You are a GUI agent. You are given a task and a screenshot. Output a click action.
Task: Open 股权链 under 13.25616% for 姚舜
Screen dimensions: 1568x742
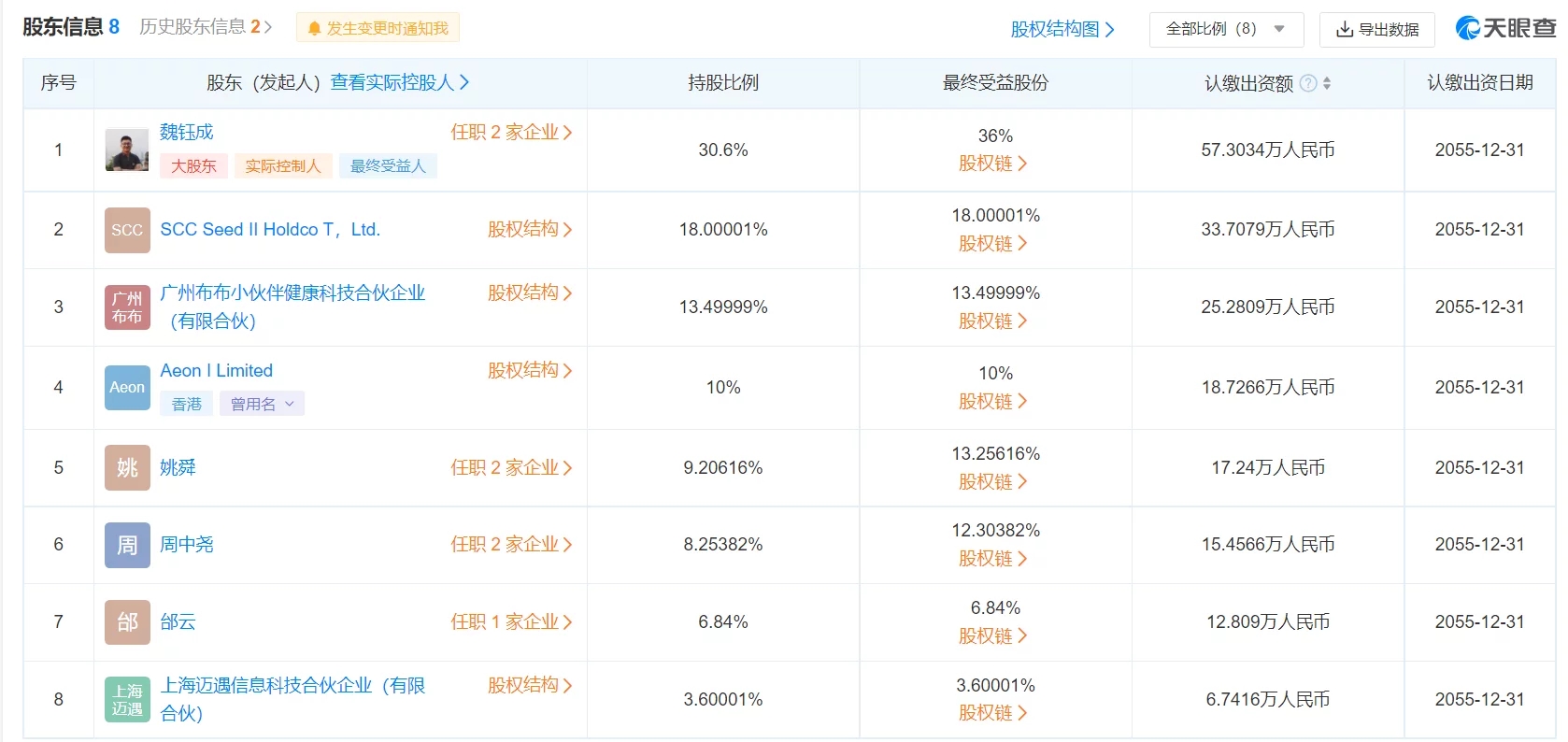[993, 481]
